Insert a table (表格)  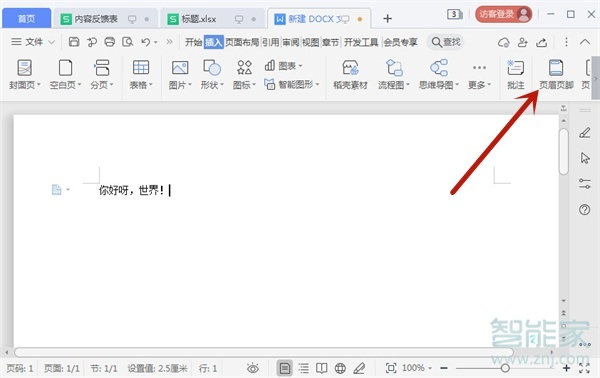pos(141,75)
